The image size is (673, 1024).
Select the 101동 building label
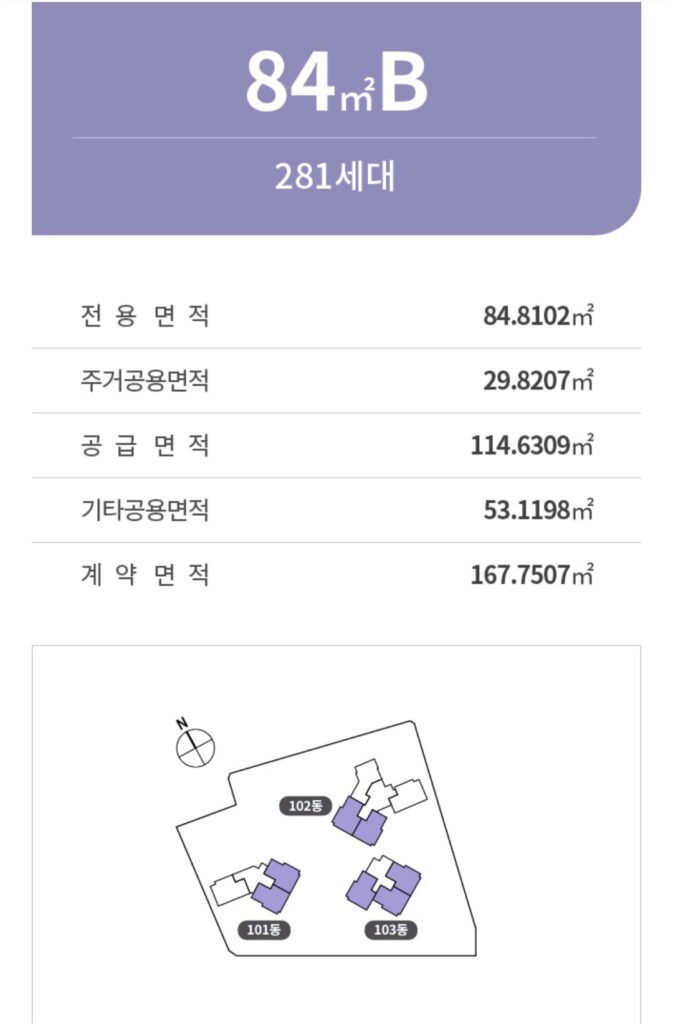[264, 929]
